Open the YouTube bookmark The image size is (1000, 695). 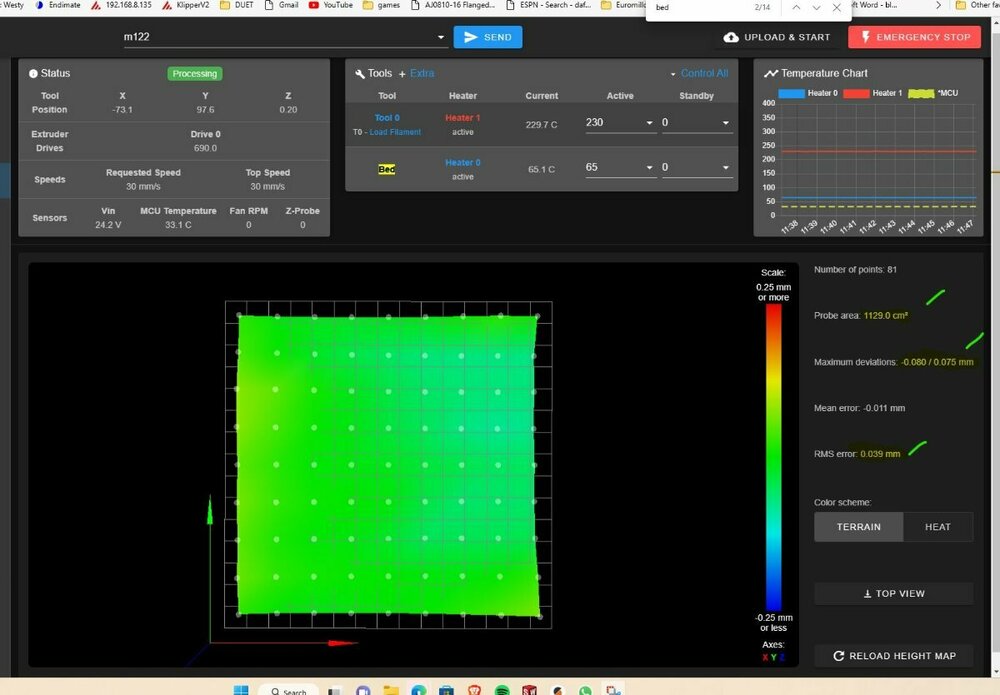330,5
